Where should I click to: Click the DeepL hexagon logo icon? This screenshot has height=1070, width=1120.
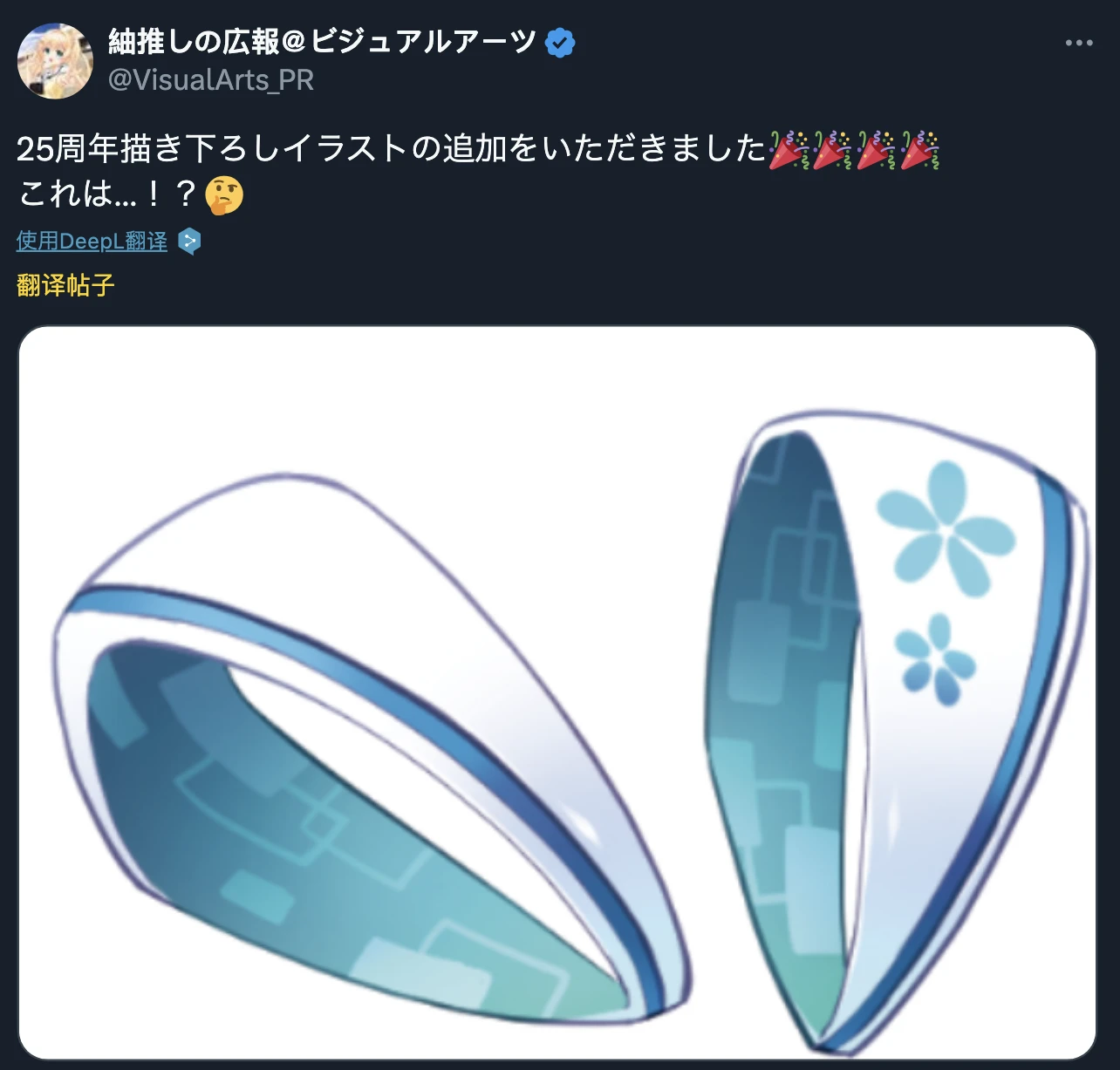(x=189, y=242)
